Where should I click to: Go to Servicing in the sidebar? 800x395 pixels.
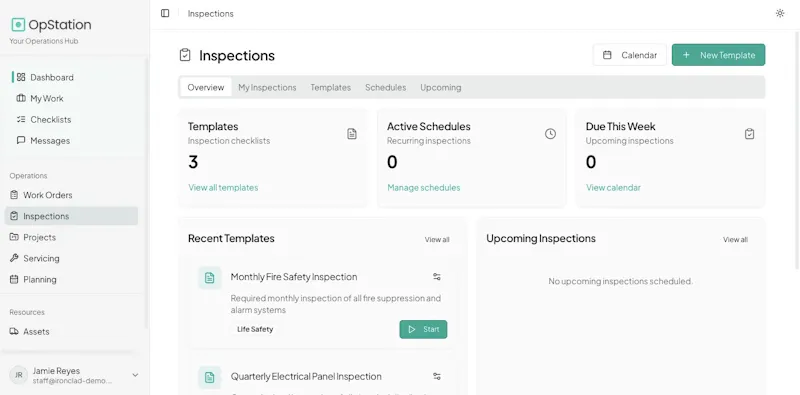[x=71, y=258]
